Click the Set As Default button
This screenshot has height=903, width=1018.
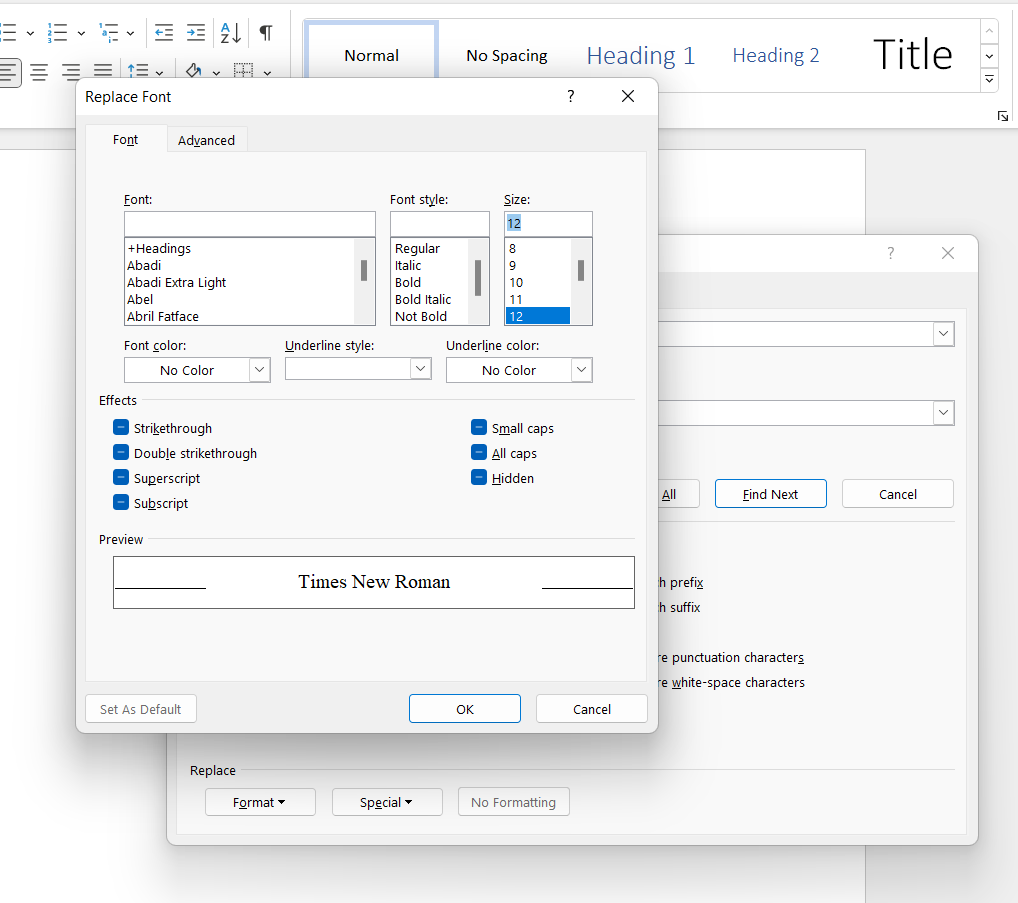pos(140,709)
